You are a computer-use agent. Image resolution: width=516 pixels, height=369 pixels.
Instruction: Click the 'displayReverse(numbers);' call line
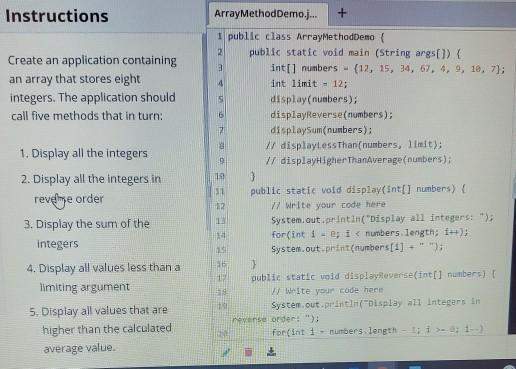tap(332, 115)
